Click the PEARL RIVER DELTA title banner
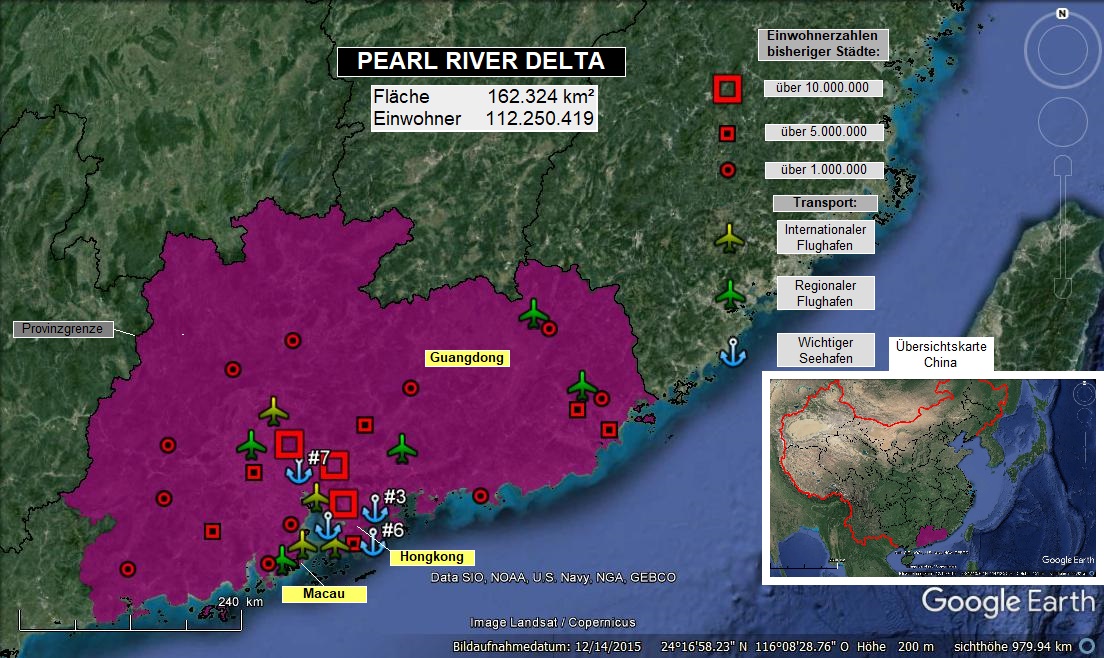The image size is (1104, 658). pos(481,62)
